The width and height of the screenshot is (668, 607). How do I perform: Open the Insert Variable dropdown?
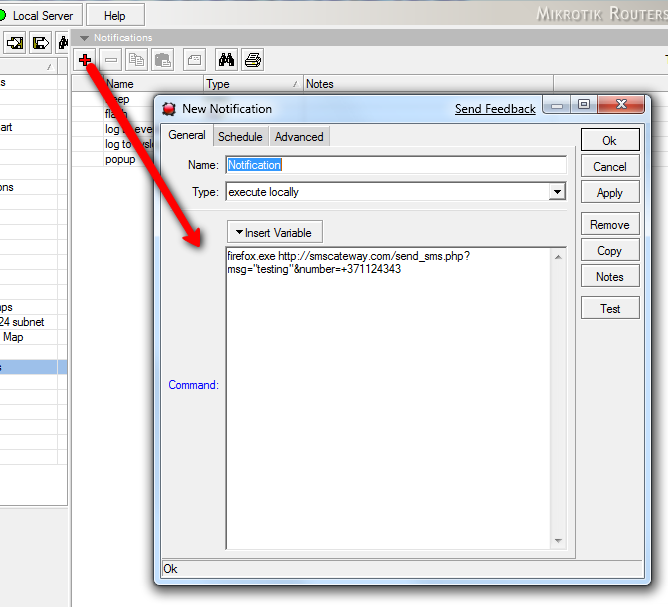[x=275, y=233]
